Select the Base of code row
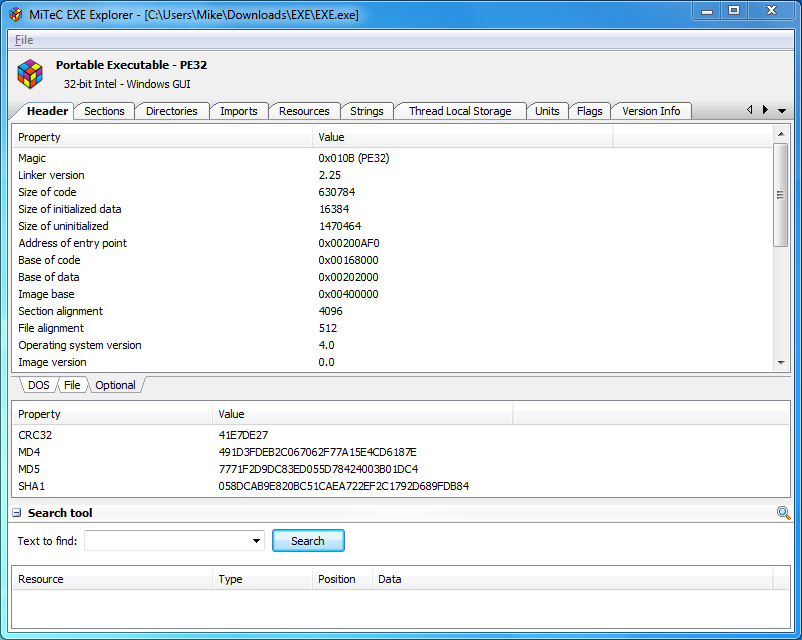This screenshot has height=640, width=802. [392, 260]
